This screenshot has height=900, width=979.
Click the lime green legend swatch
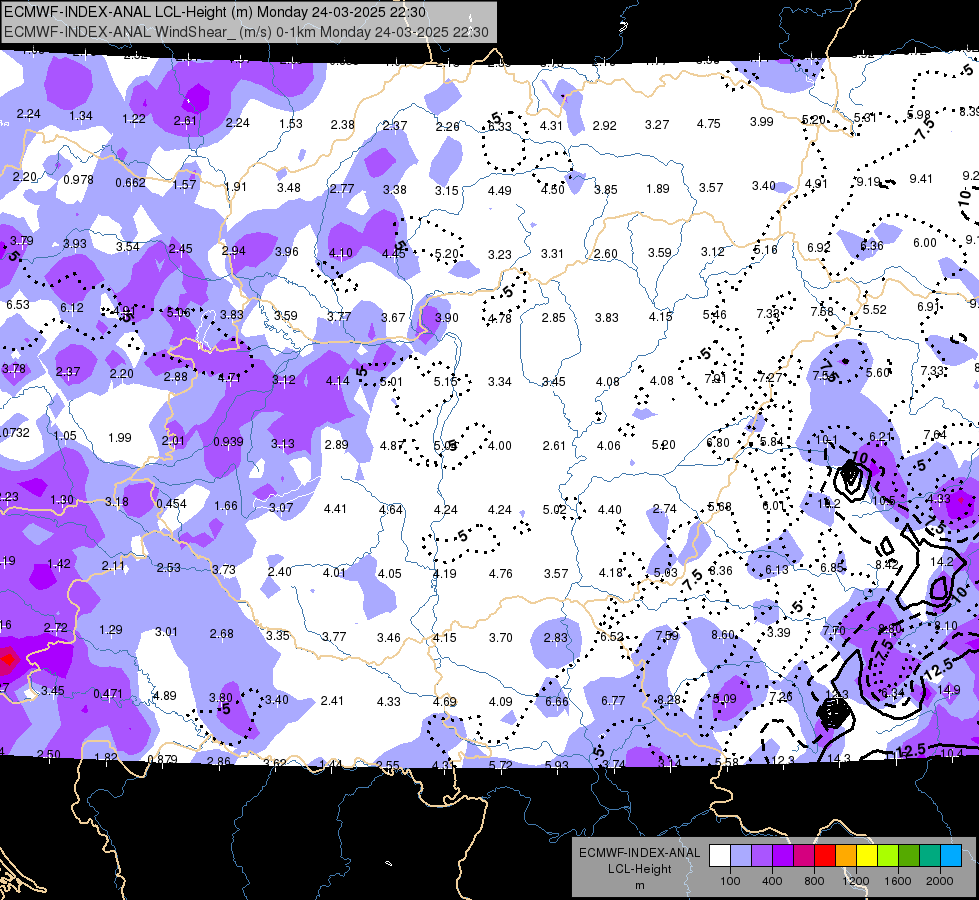pos(888,856)
